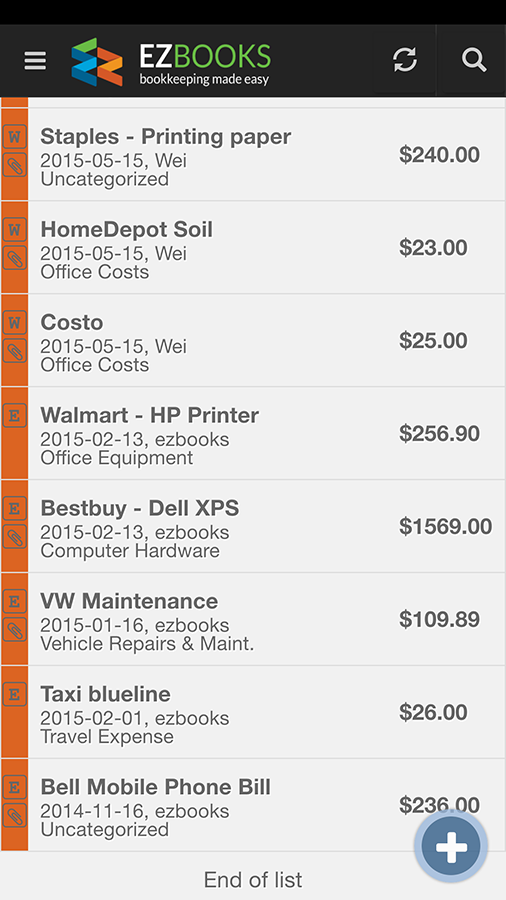Tap paperclip on VW Maintenance entry
This screenshot has width=506, height=900.
15,631
